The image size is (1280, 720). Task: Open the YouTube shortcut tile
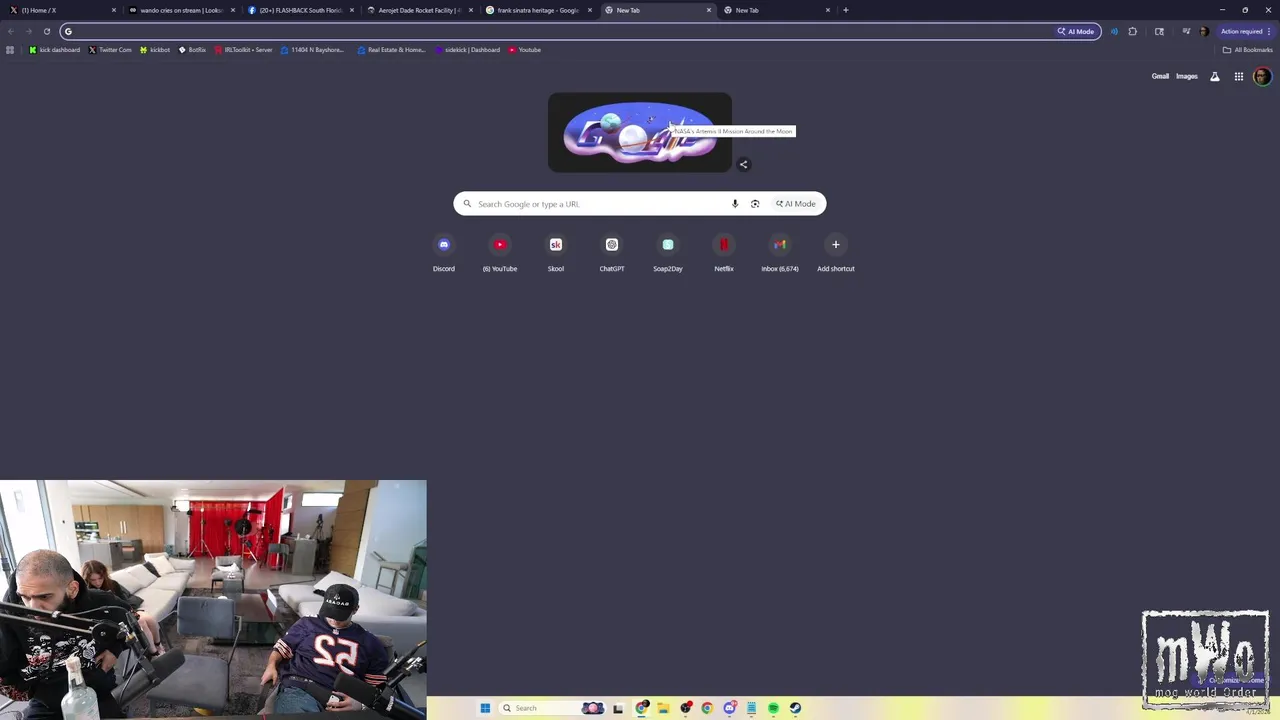click(x=500, y=252)
